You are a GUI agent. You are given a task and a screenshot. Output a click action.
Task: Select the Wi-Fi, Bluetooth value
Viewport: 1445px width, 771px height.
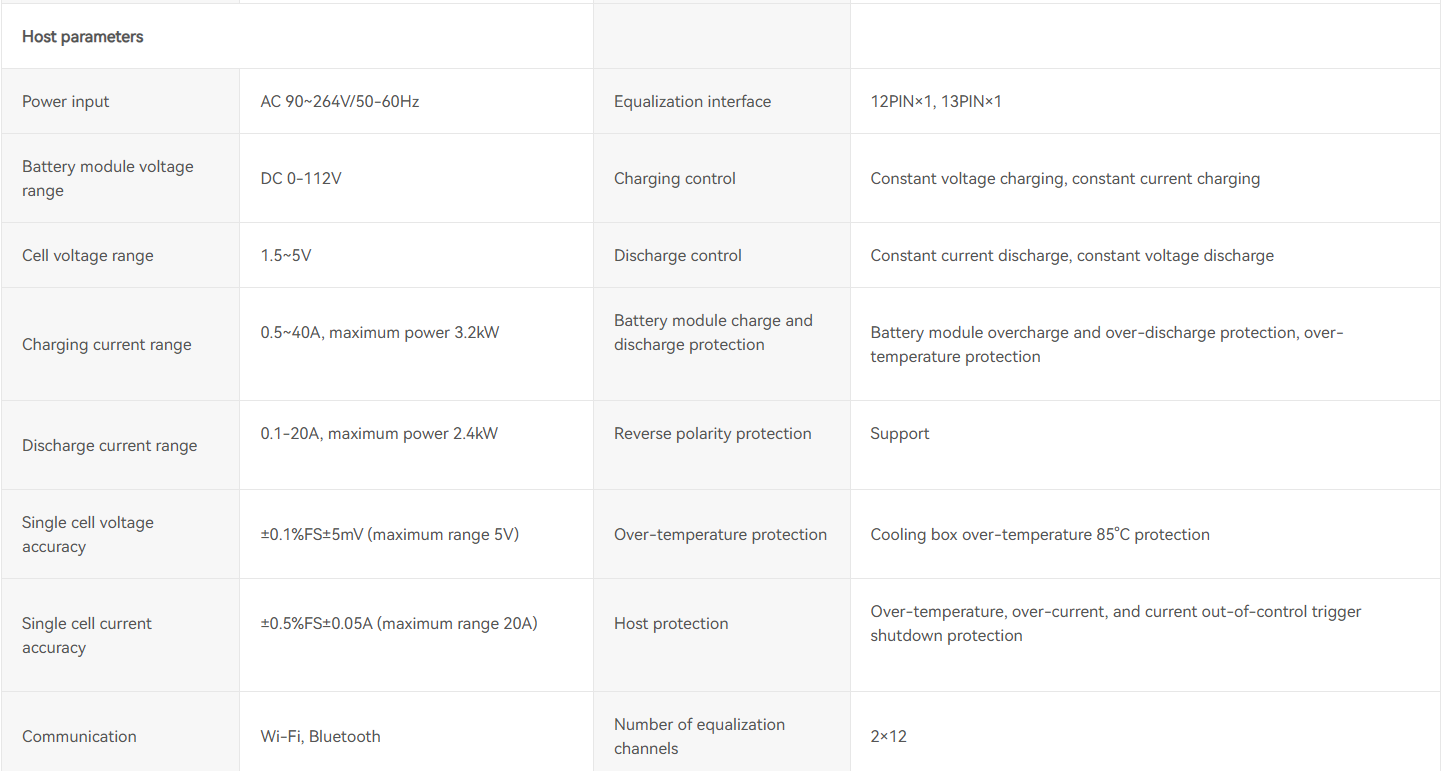(x=321, y=736)
